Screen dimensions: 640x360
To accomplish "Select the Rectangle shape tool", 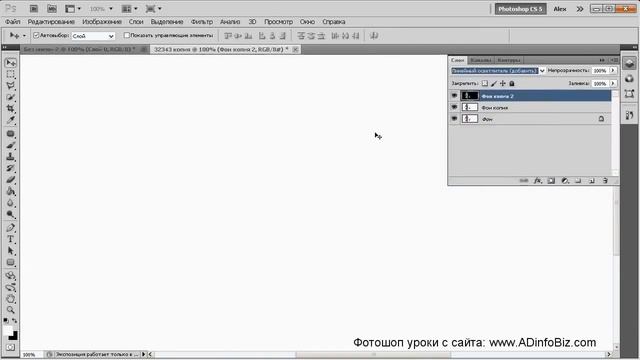I will click(11, 262).
